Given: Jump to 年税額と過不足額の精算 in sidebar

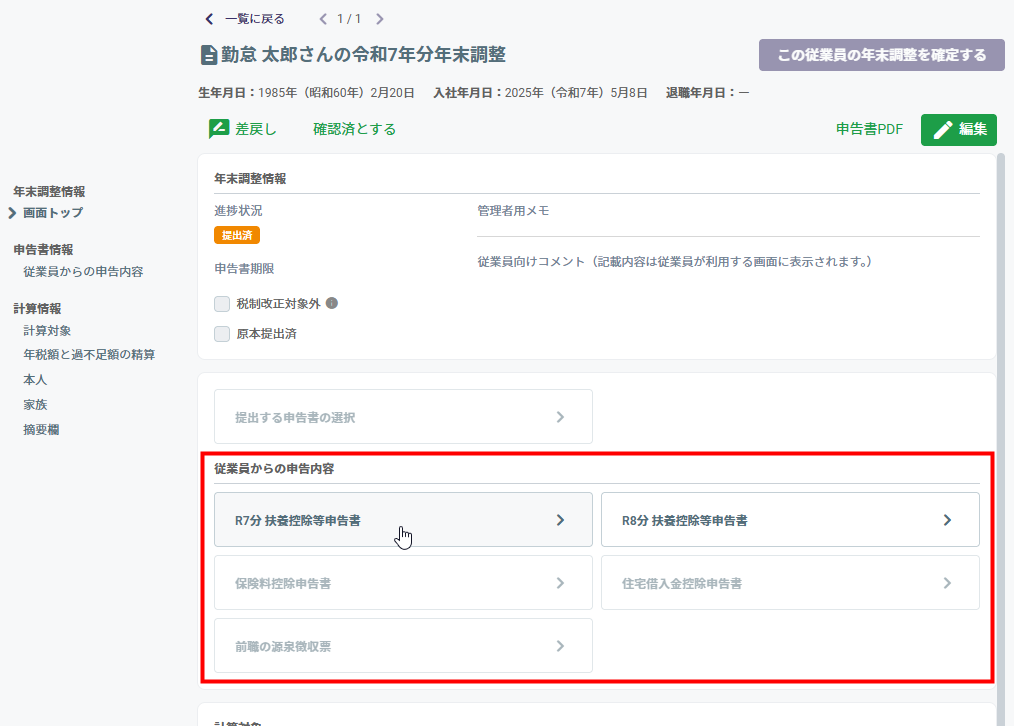Looking at the screenshot, I should pyautogui.click(x=89, y=354).
